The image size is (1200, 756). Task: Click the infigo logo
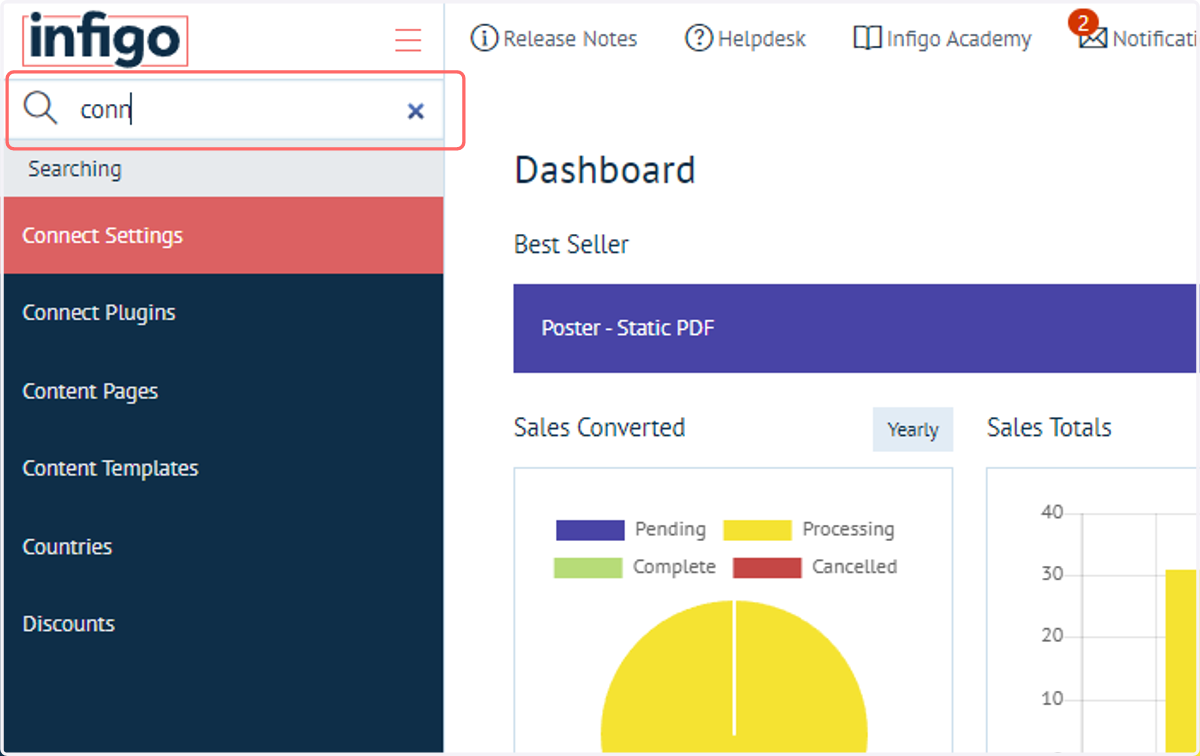click(x=105, y=41)
